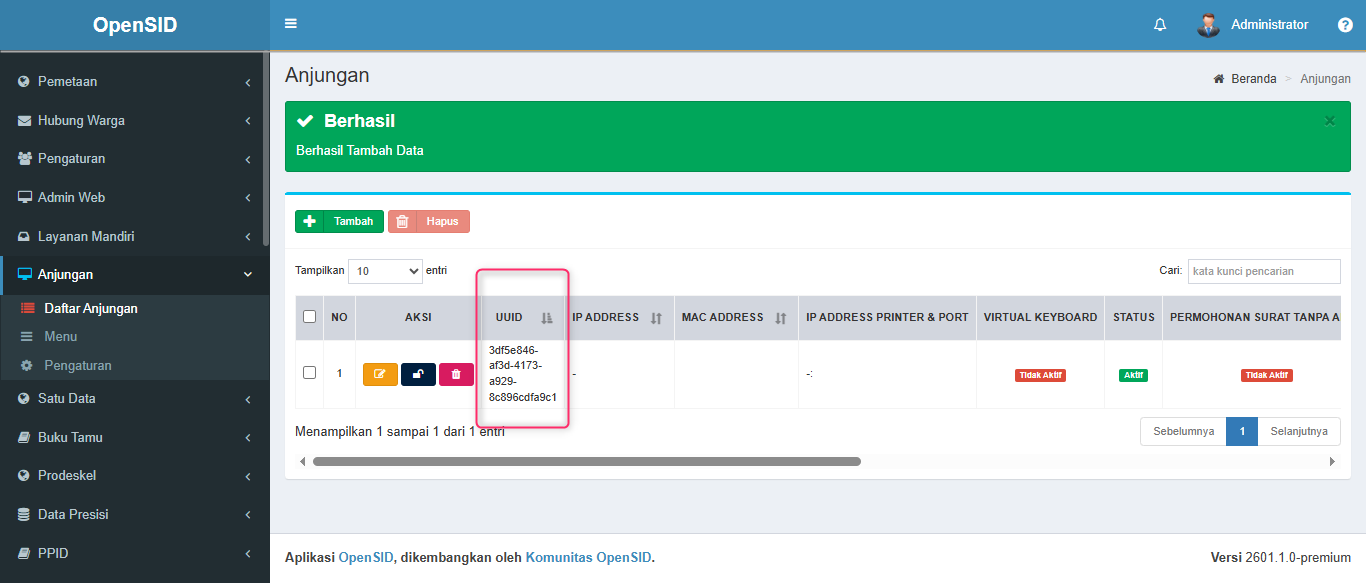Open the Tampilkan entries dropdown
Image resolution: width=1366 pixels, height=583 pixels.
[385, 271]
